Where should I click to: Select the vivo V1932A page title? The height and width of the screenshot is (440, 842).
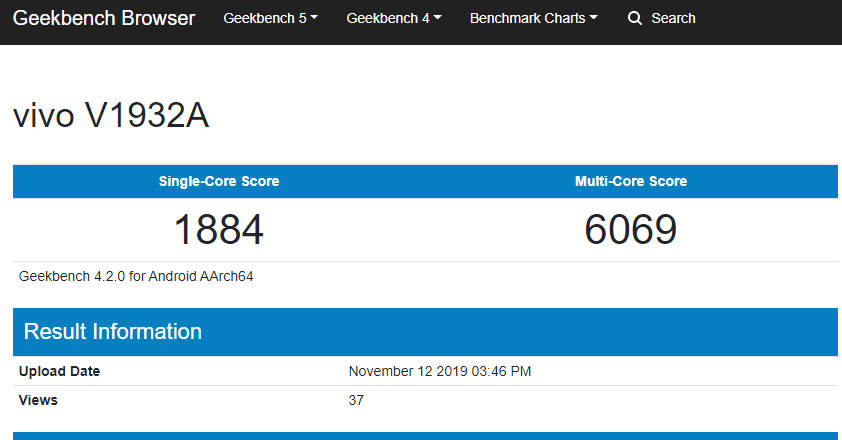pos(111,115)
